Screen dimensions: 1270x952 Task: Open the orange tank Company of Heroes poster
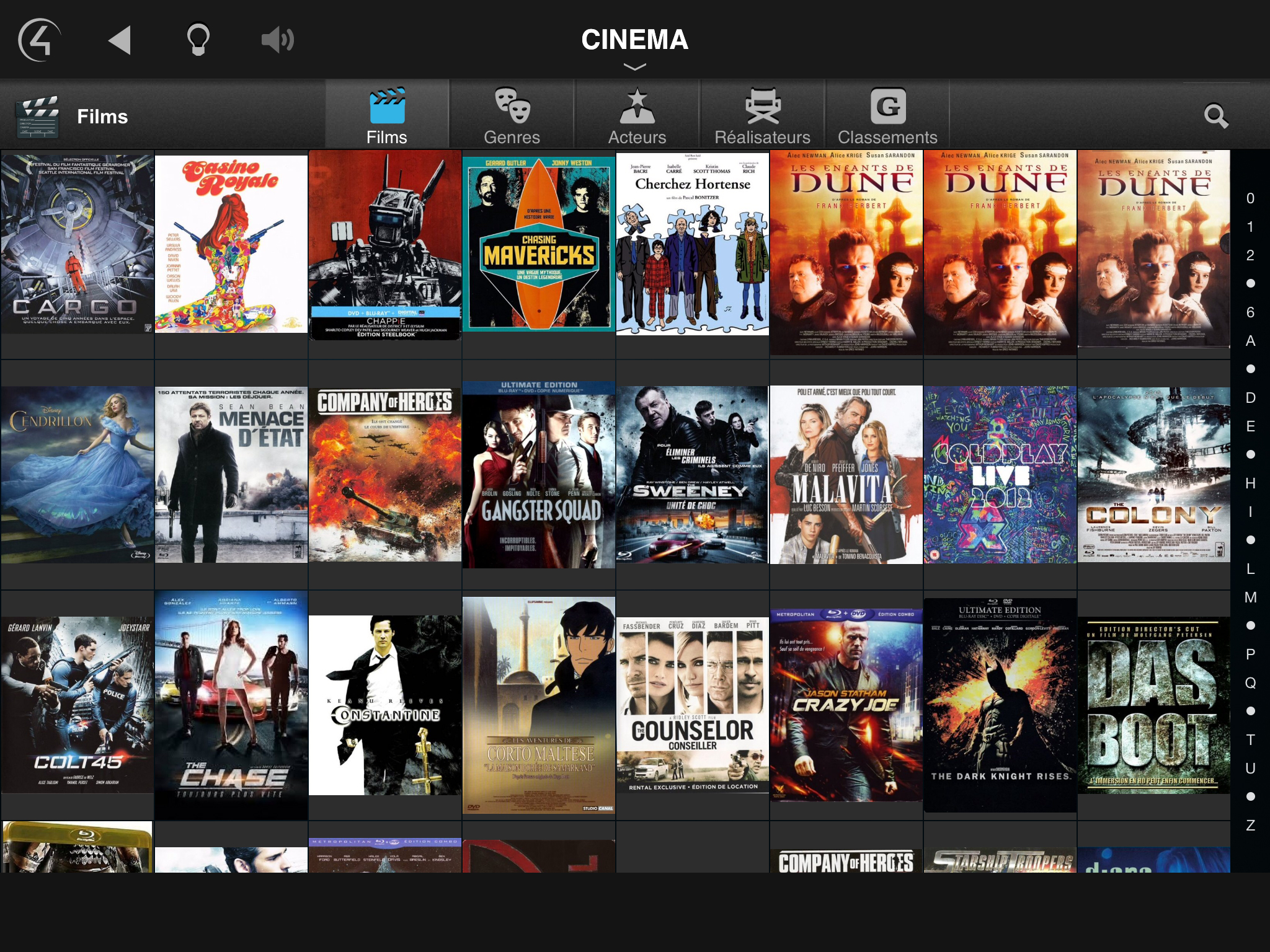[385, 475]
